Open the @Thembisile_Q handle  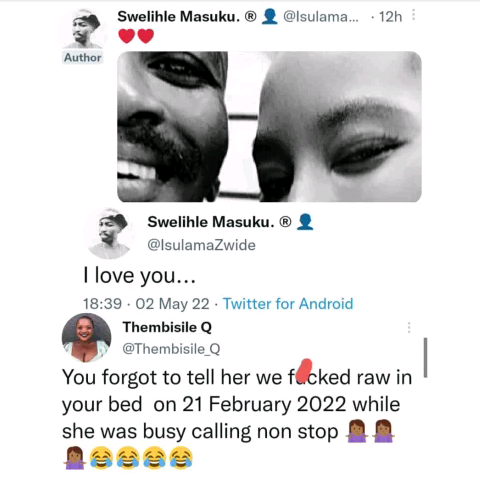(x=171, y=349)
